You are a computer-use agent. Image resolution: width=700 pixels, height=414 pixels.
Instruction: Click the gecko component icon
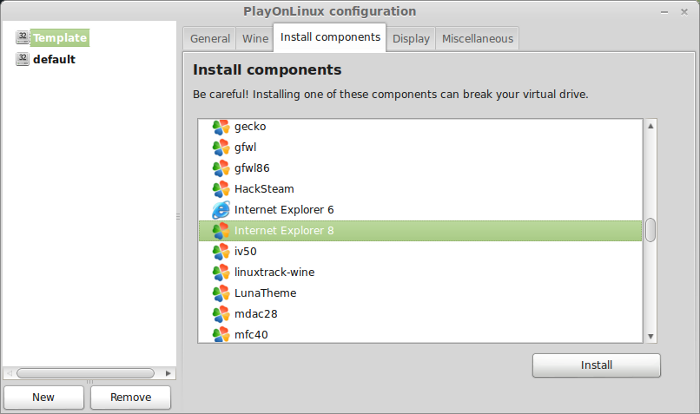[x=221, y=127]
